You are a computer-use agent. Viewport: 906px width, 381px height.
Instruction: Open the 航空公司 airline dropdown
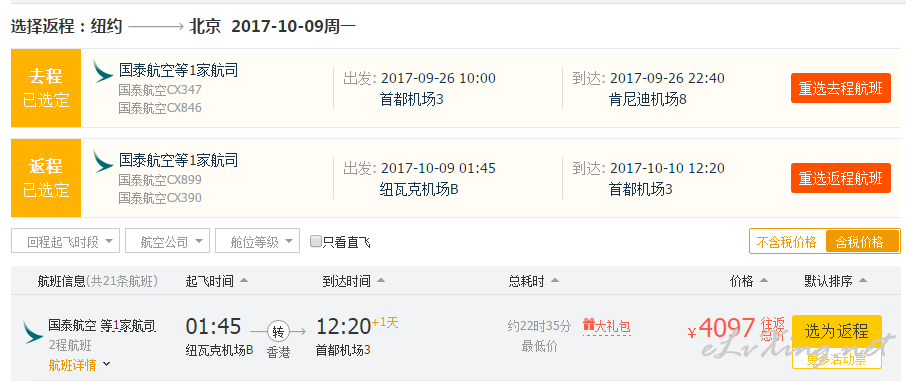(x=167, y=241)
